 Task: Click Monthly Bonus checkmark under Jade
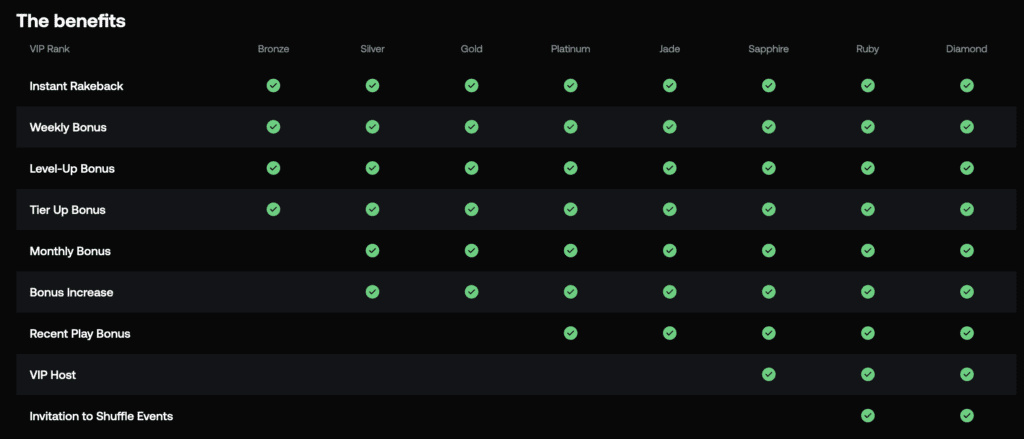click(669, 250)
